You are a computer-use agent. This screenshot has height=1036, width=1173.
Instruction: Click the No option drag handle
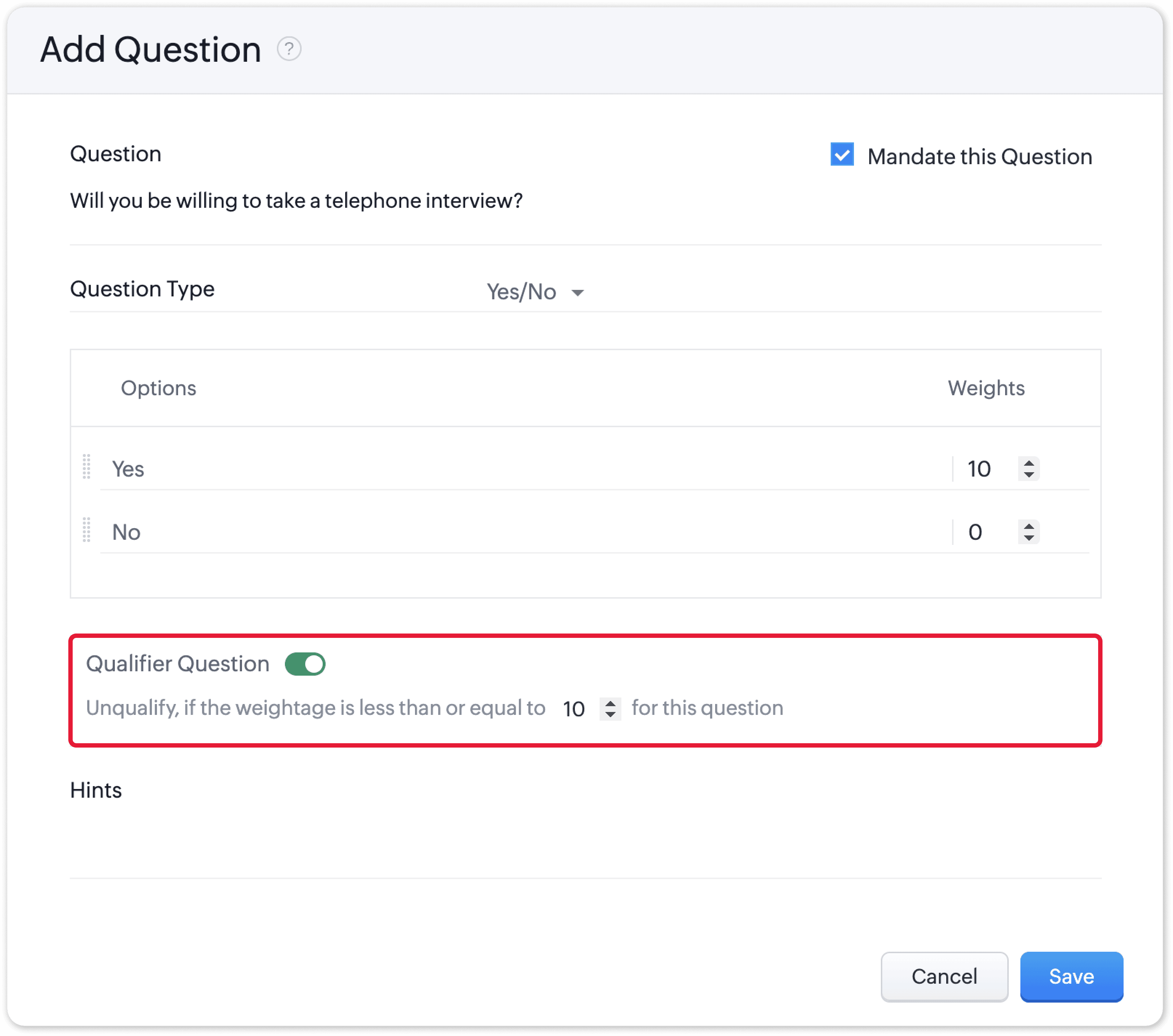coord(86,530)
